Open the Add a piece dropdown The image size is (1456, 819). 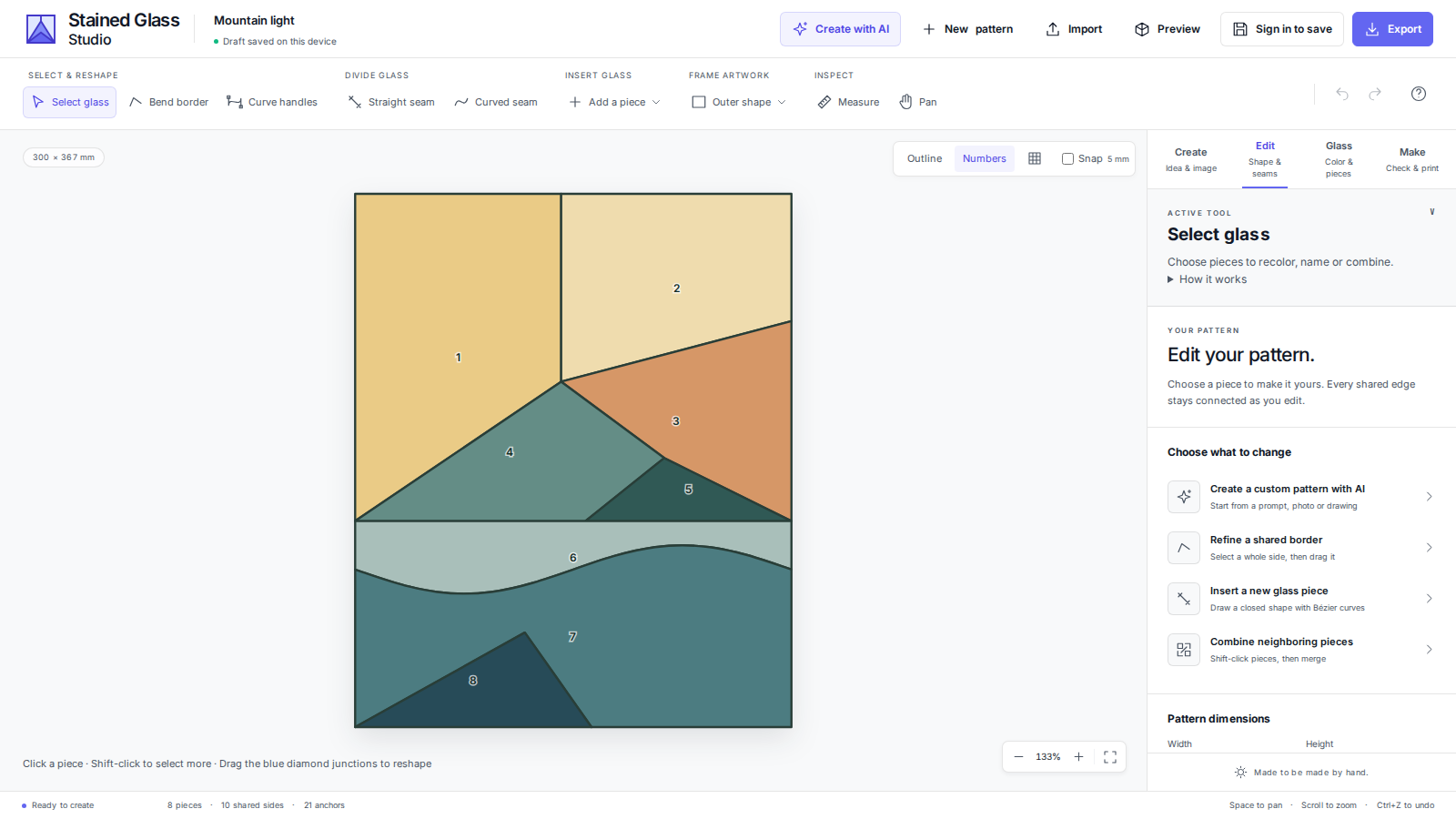pyautogui.click(x=615, y=102)
